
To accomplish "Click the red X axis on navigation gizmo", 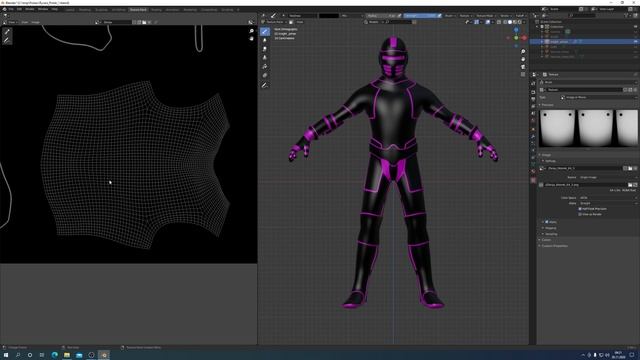I will point(524,38).
